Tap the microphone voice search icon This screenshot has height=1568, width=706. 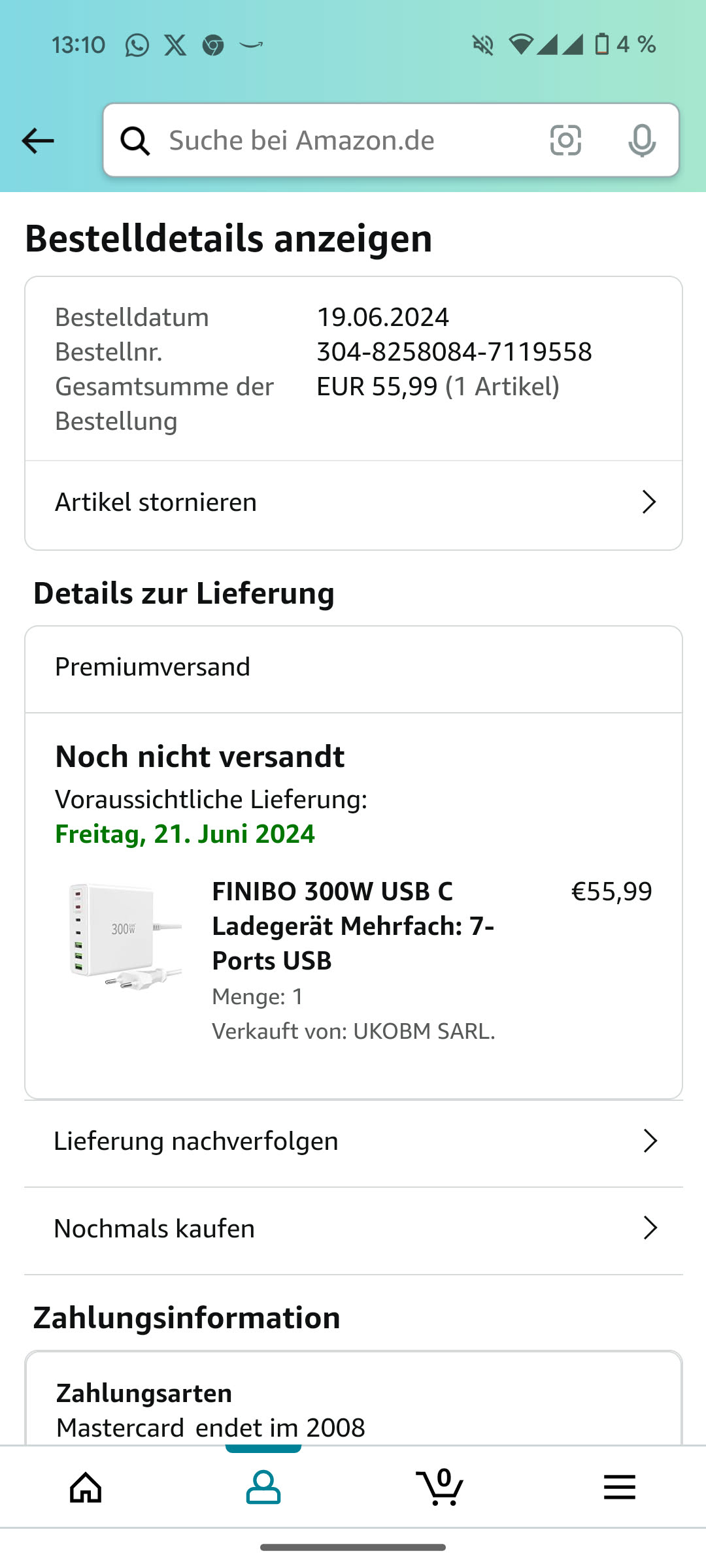pyautogui.click(x=641, y=140)
